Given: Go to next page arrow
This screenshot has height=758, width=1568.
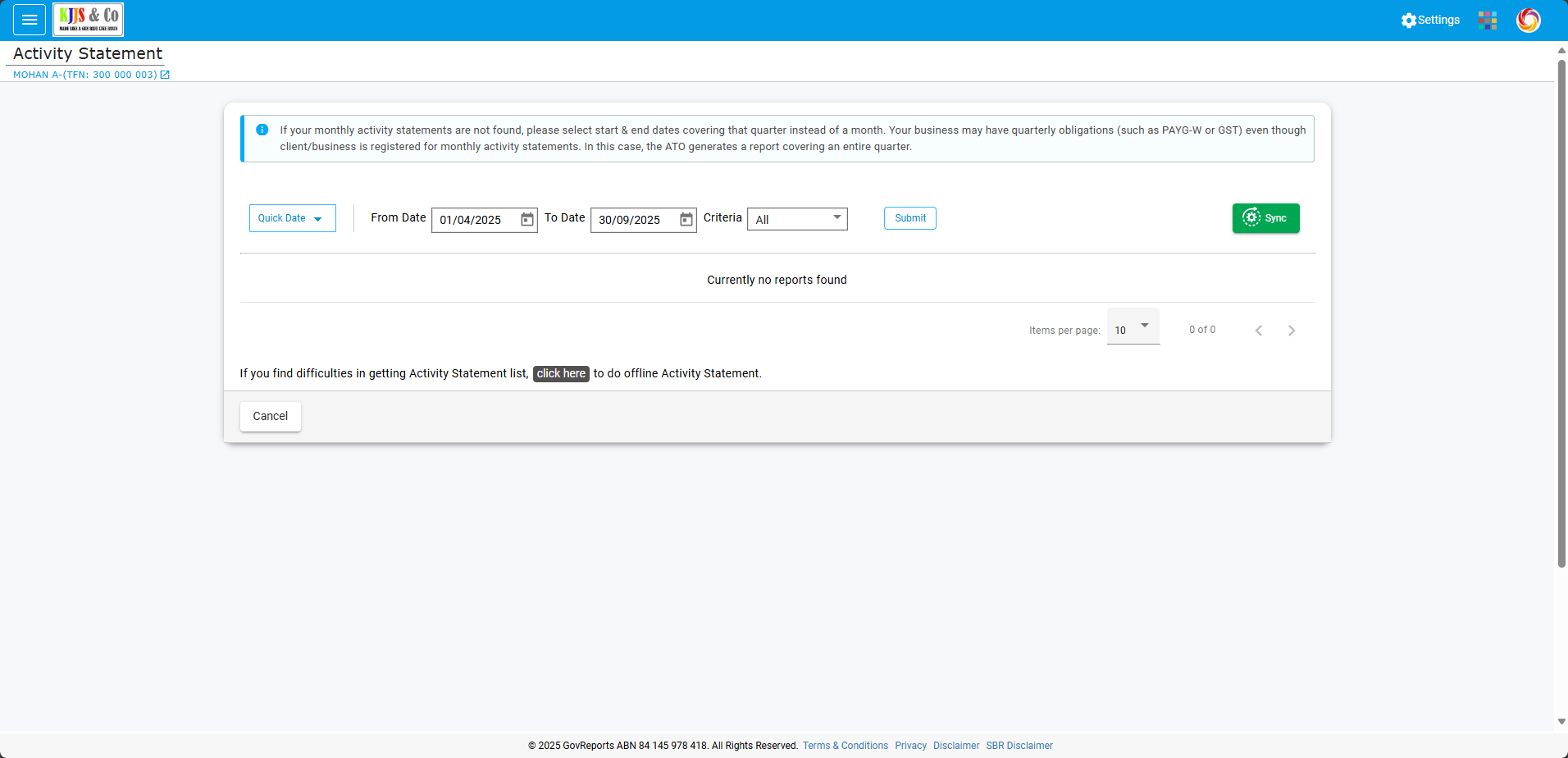Looking at the screenshot, I should click(x=1292, y=331).
